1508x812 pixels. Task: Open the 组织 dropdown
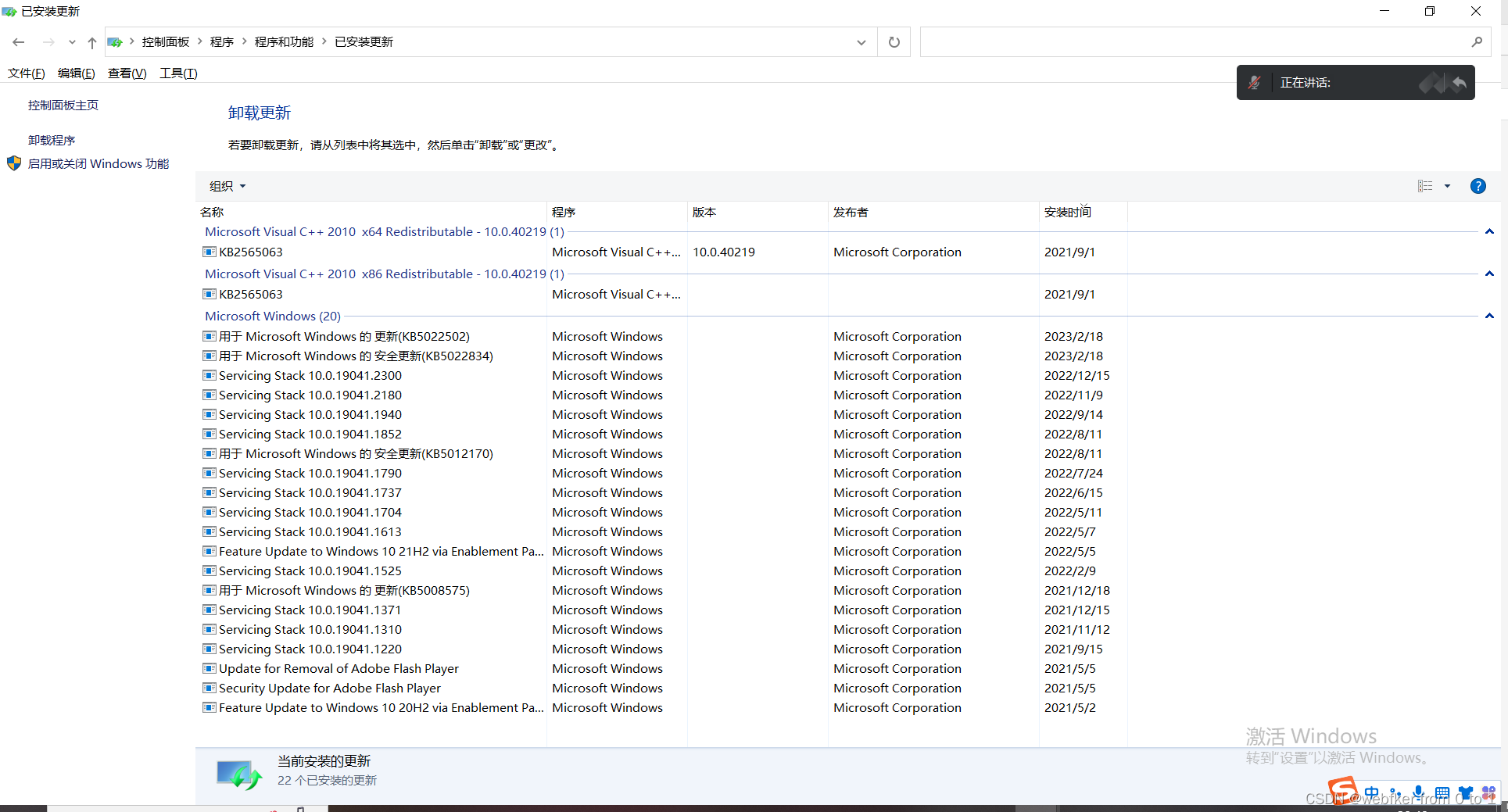[x=227, y=186]
